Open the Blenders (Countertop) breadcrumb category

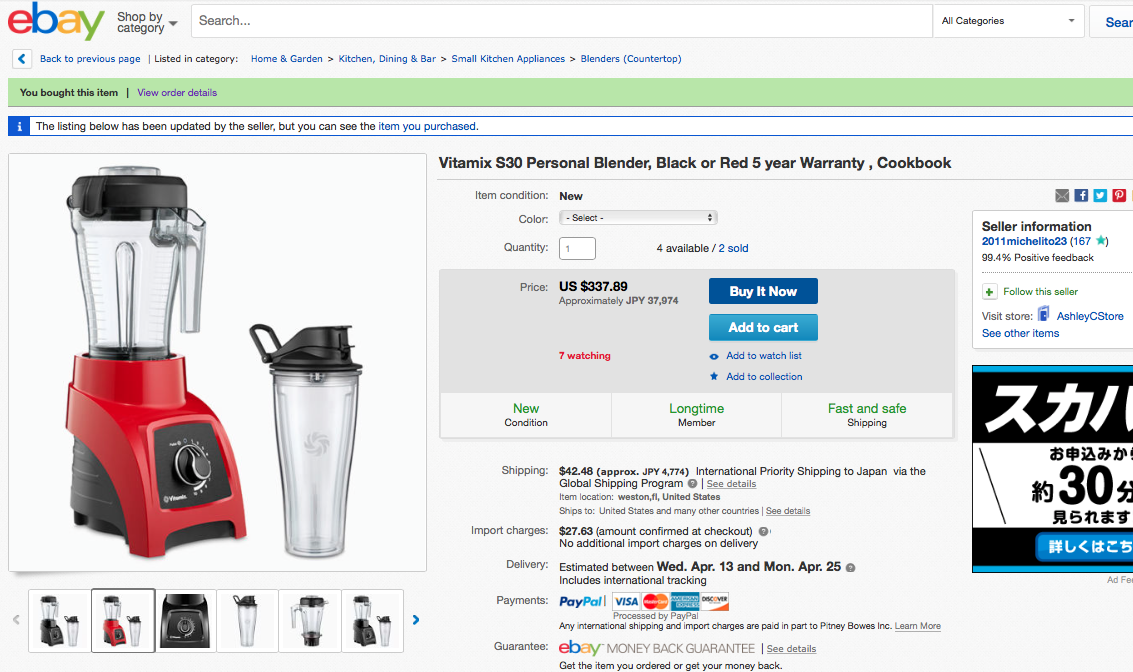click(631, 59)
